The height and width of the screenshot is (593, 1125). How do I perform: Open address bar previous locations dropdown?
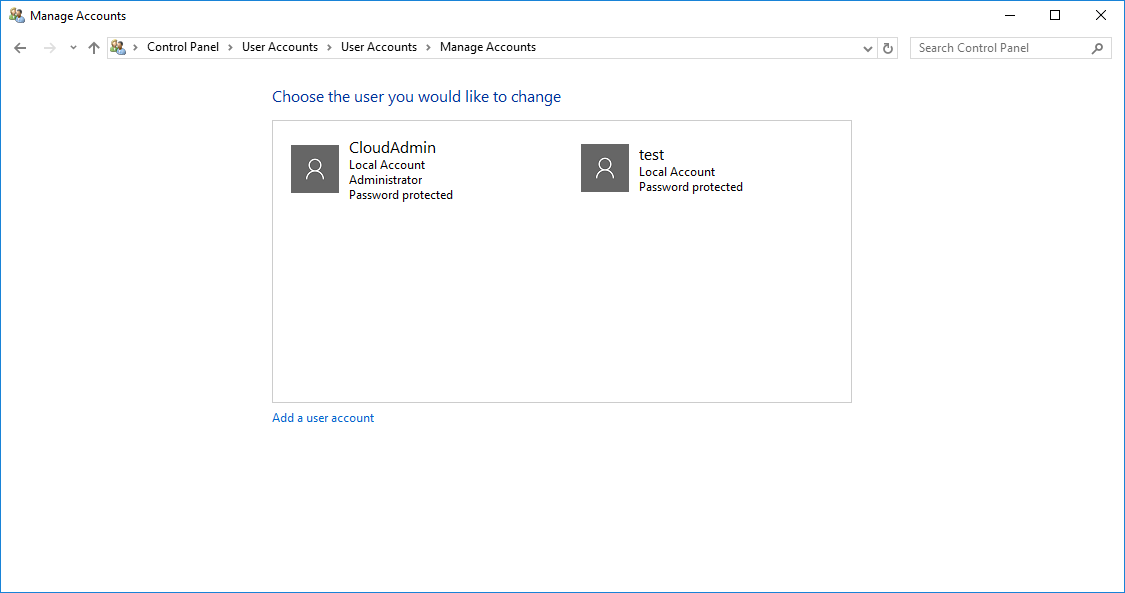click(x=868, y=48)
